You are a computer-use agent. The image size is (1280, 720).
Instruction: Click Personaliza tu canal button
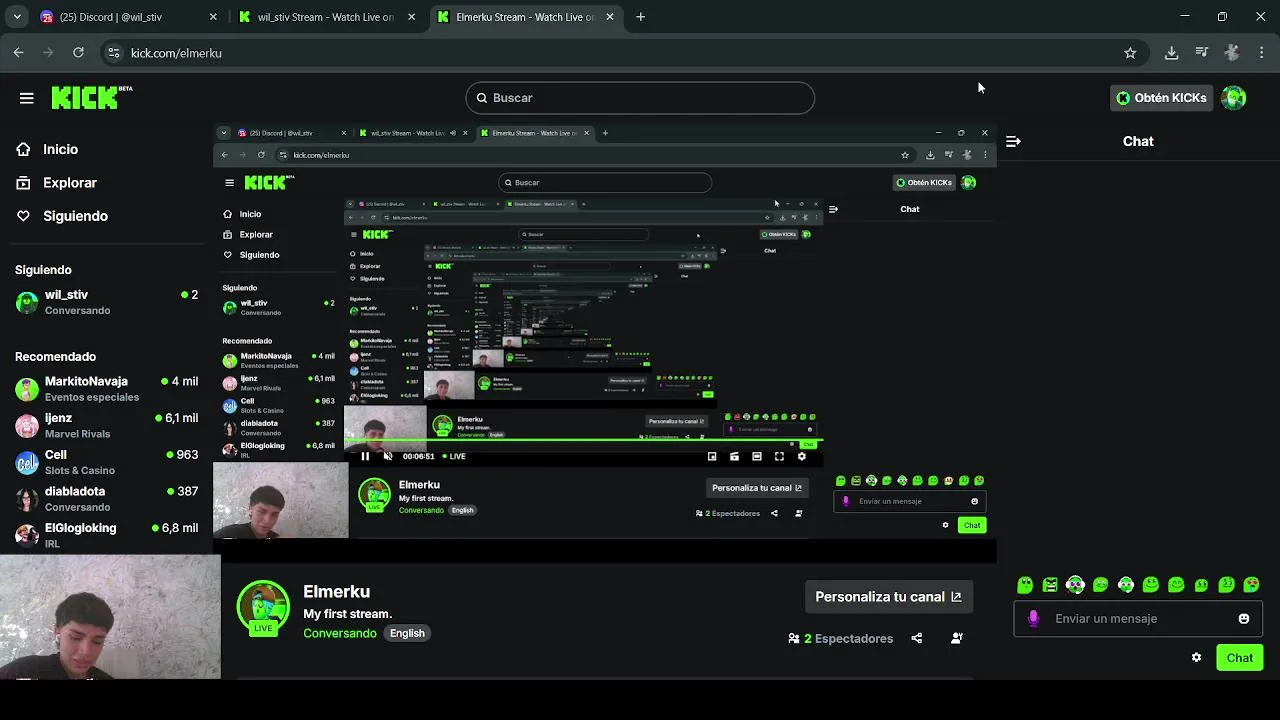click(x=888, y=597)
